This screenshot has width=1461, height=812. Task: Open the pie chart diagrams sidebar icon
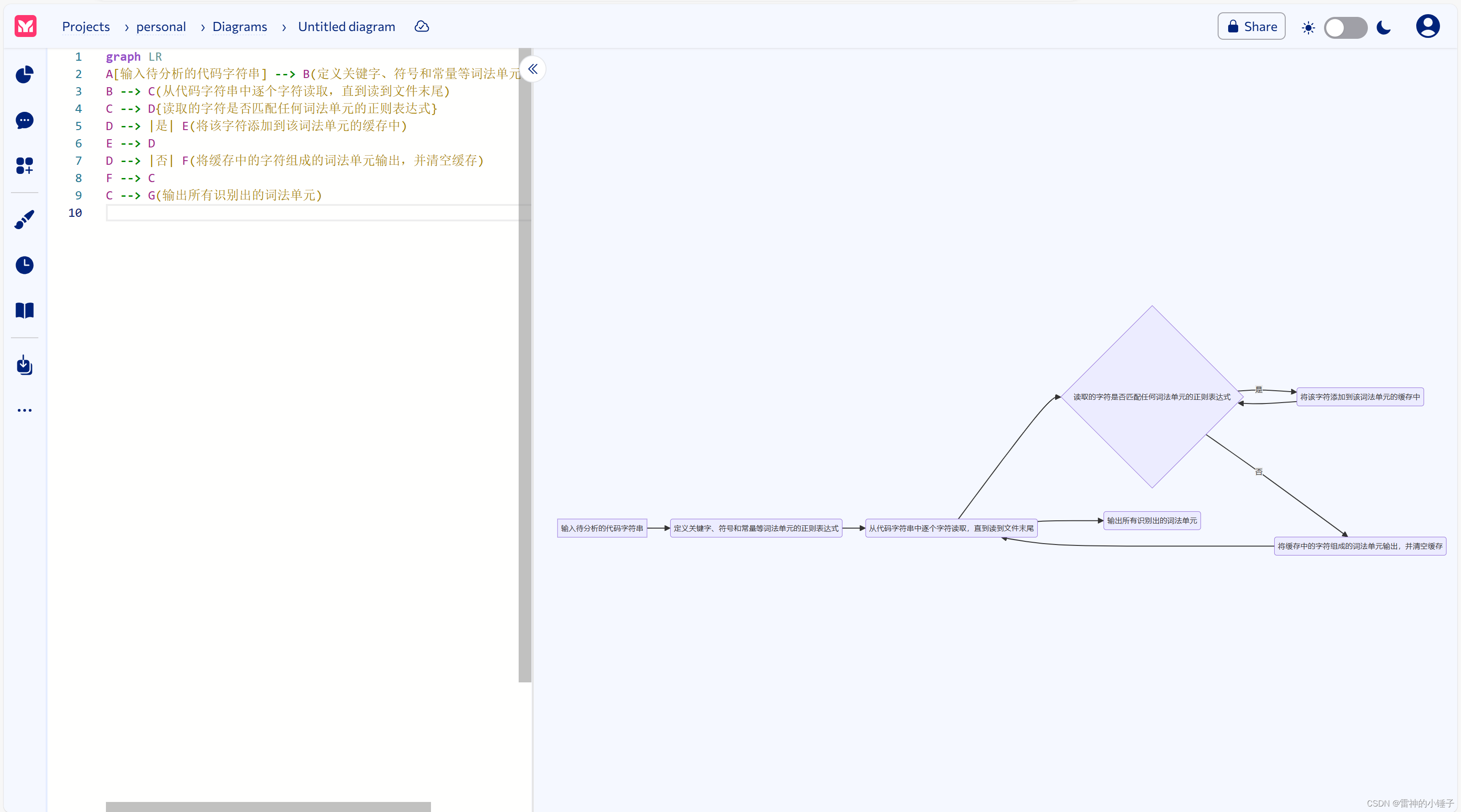click(24, 75)
